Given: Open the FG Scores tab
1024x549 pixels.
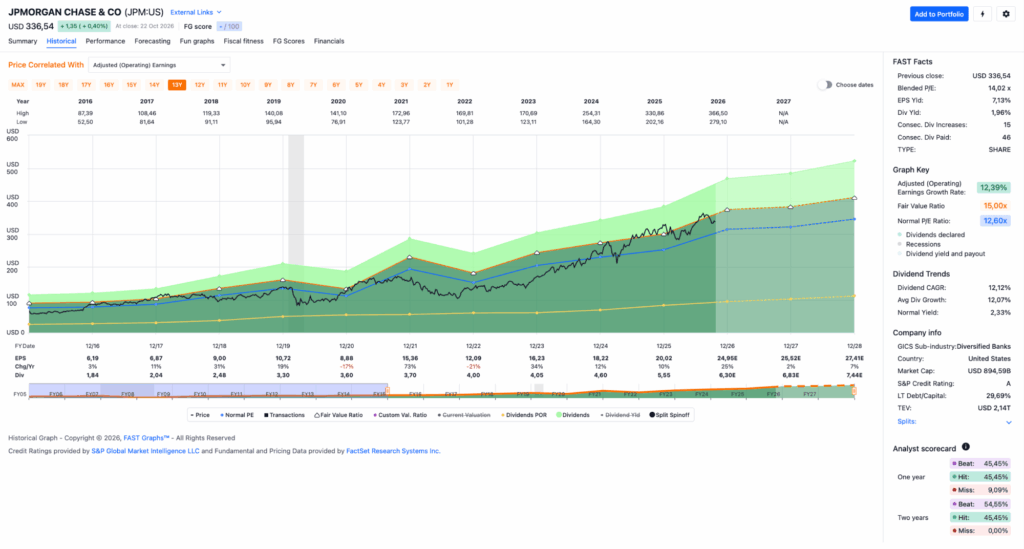Looking at the screenshot, I should point(289,41).
